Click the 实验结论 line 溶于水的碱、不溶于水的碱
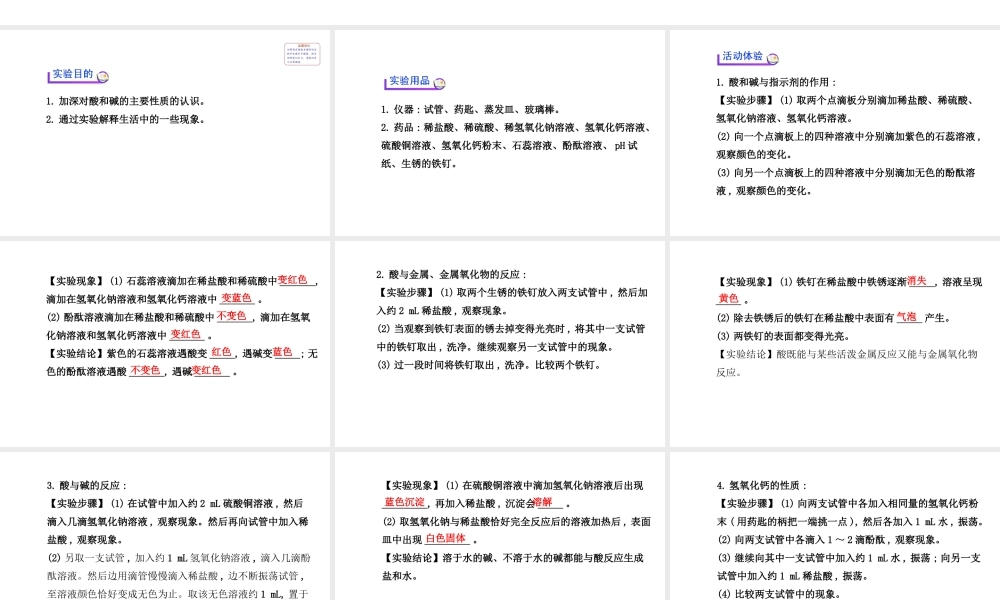 pos(513,567)
